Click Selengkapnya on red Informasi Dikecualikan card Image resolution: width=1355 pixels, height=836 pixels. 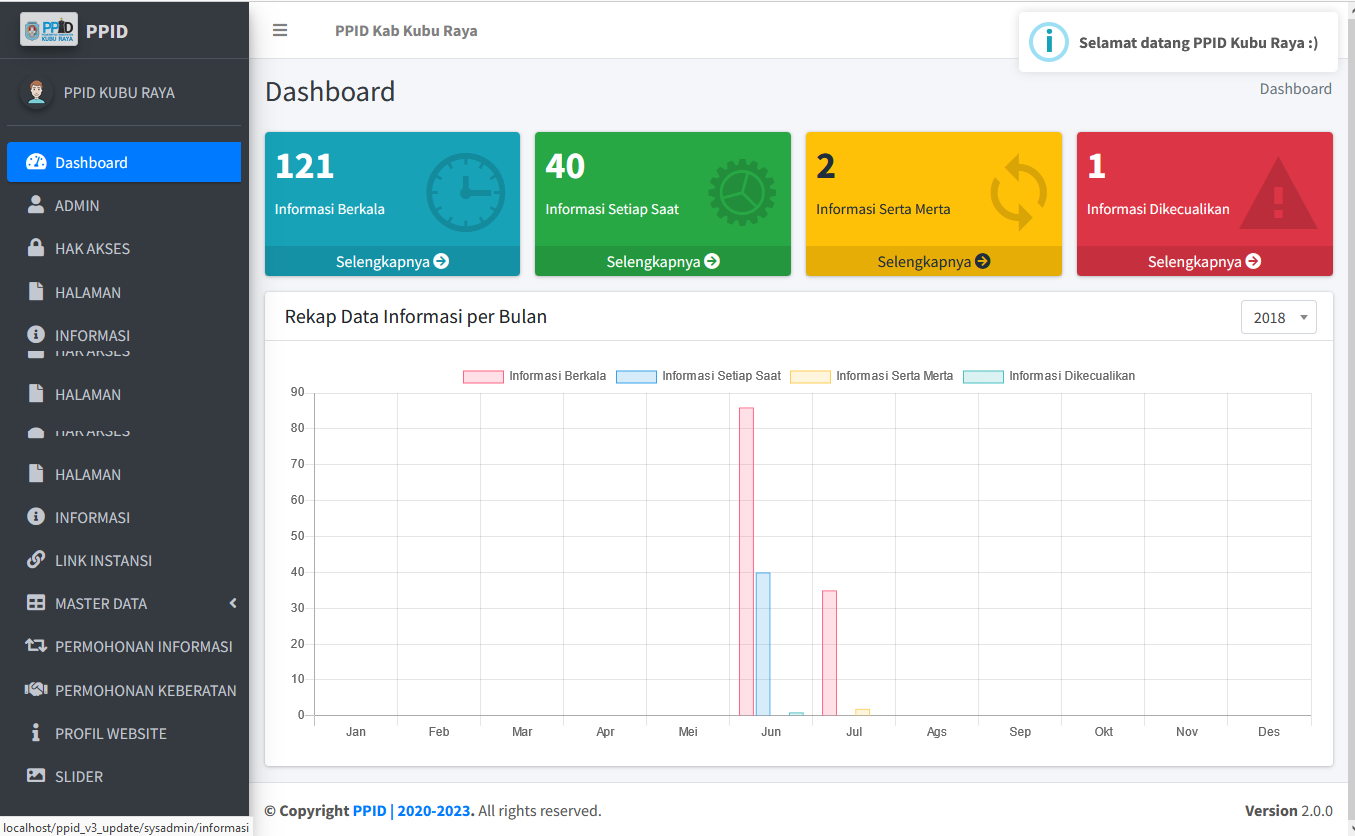click(1204, 261)
